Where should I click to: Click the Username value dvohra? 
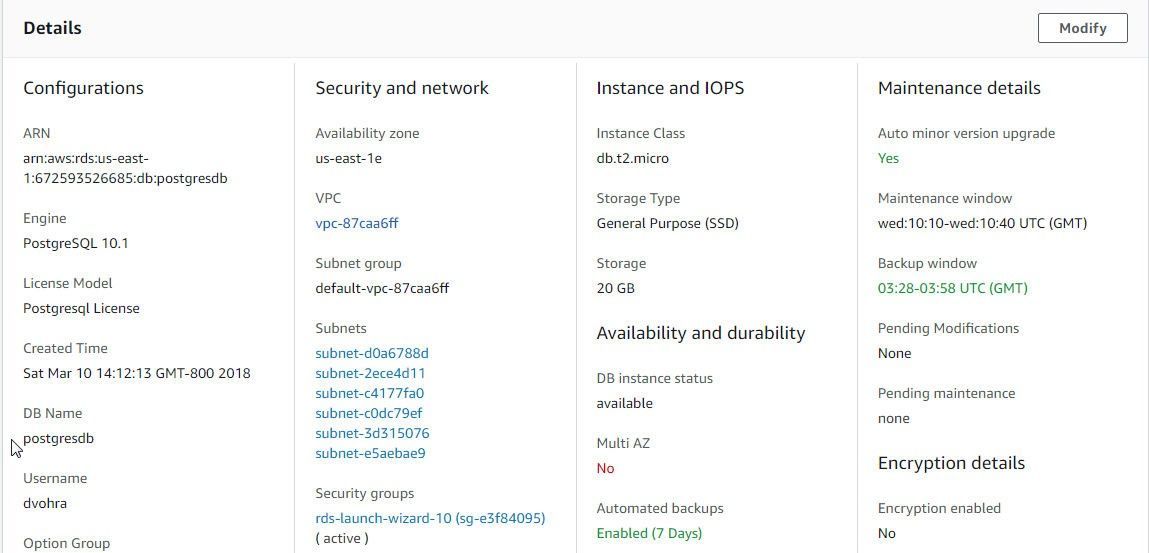click(x=45, y=503)
